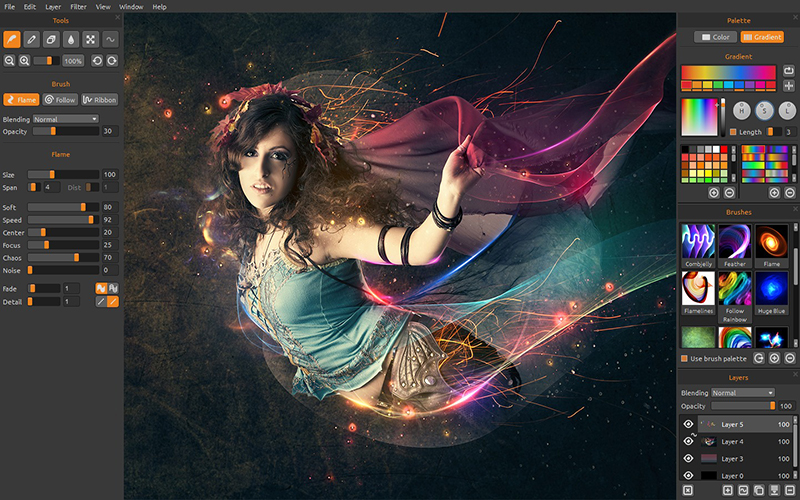The height and width of the screenshot is (500, 800).
Task: Select the green gradient stop swatch
Action: (718, 85)
